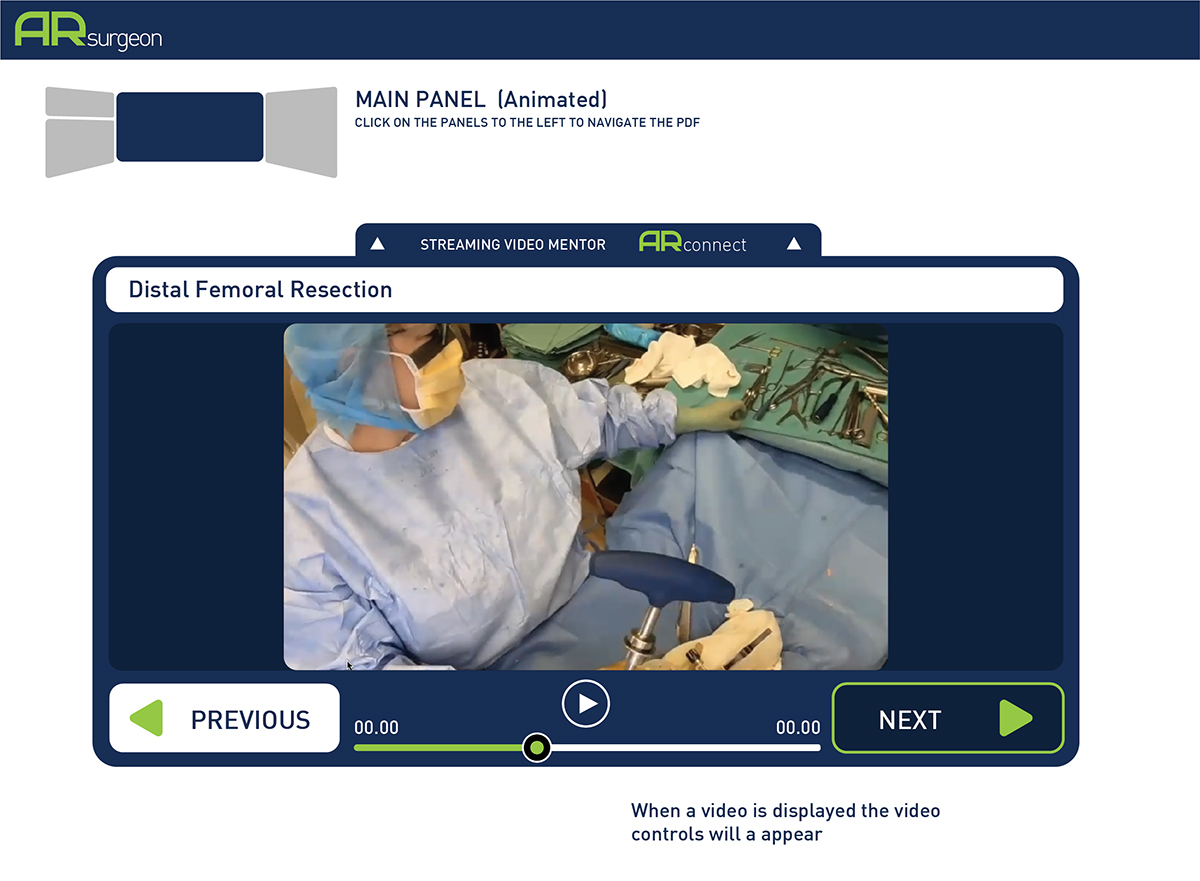Image resolution: width=1200 pixels, height=881 pixels.
Task: Select the center dark blue main panel
Action: coord(190,127)
